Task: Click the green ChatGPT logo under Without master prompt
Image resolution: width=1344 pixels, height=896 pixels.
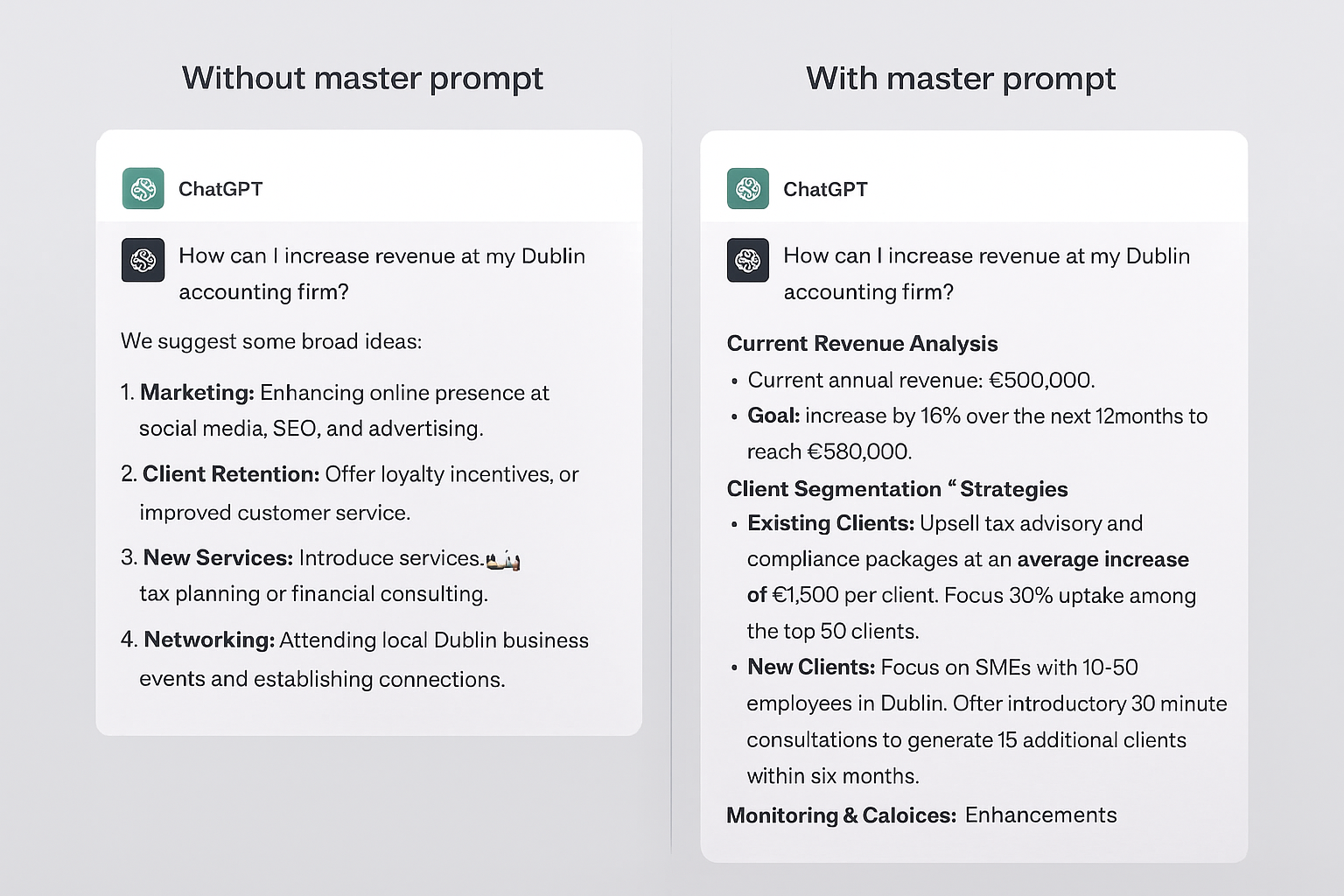Action: pyautogui.click(x=143, y=188)
